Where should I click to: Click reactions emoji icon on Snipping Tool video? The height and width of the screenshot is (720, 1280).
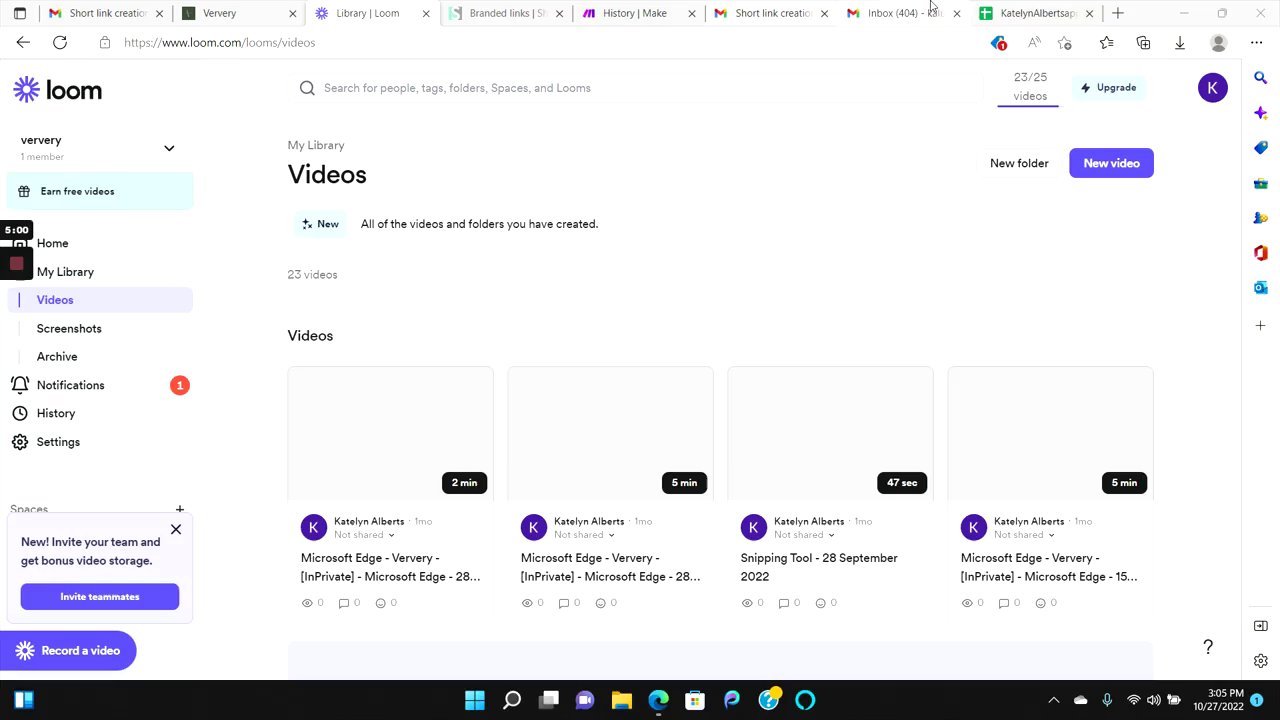click(821, 603)
